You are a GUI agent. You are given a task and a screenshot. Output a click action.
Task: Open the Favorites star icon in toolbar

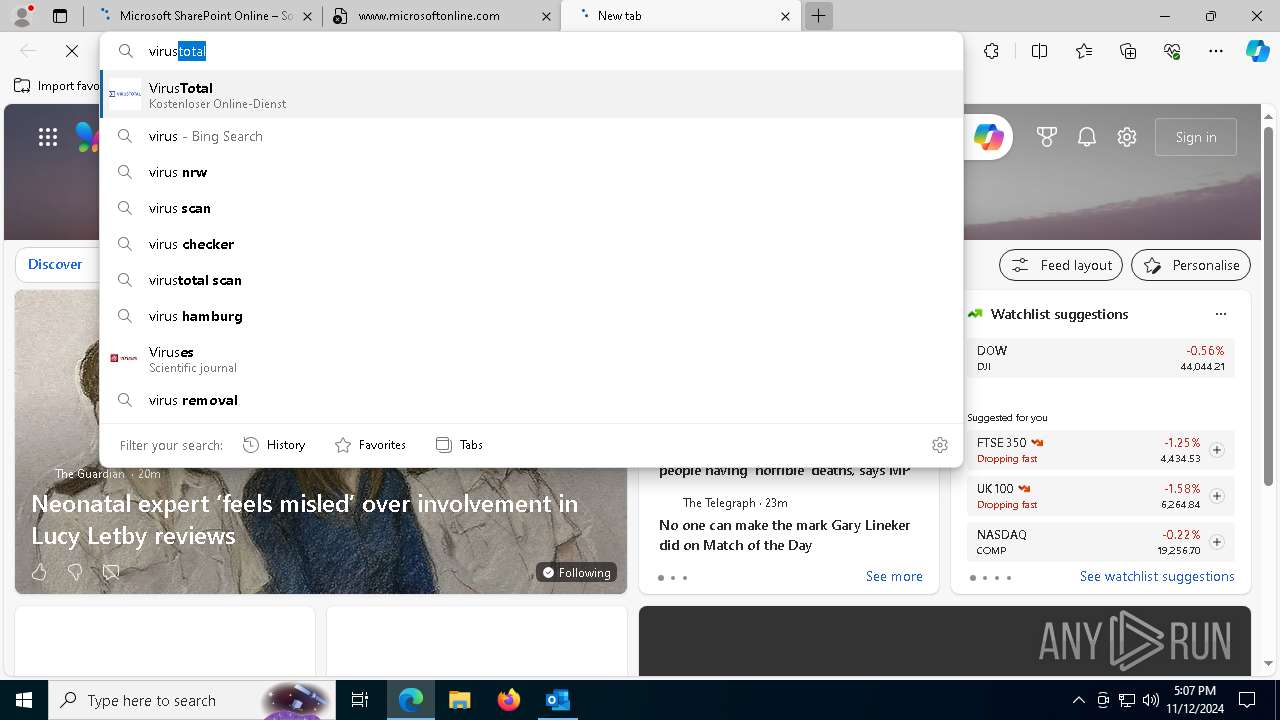tap(1084, 51)
